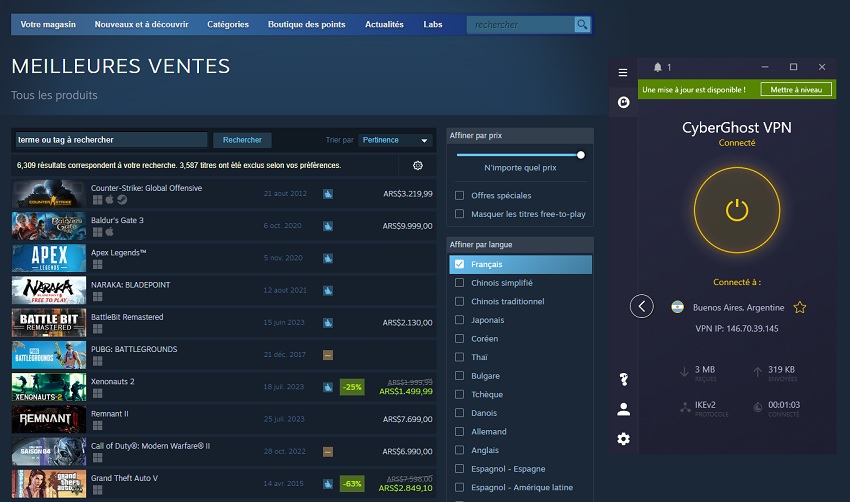Open Grand Theft Auto V listing
This screenshot has height=502, width=850.
[223, 484]
